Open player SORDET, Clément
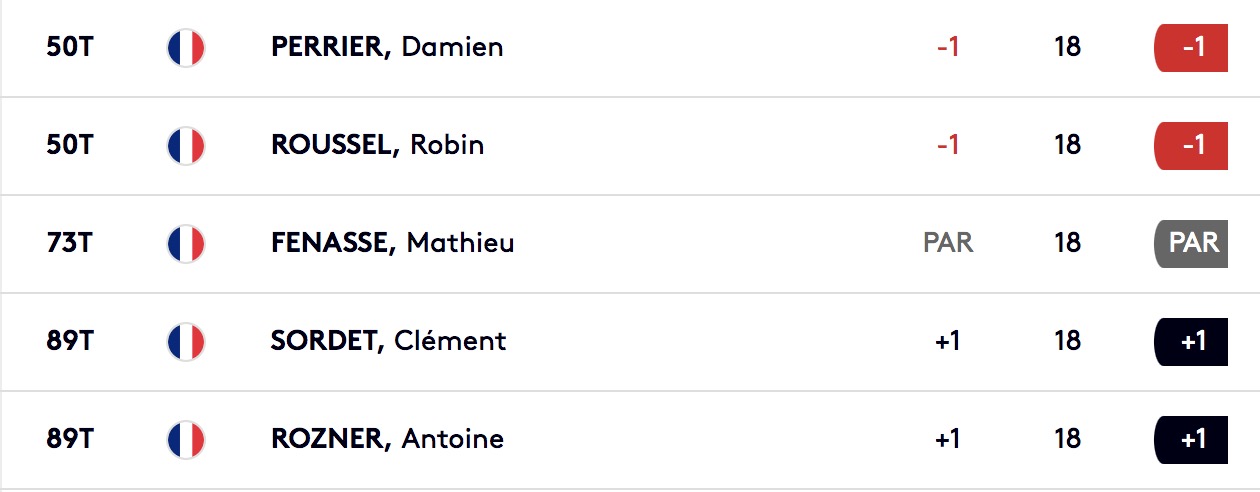This screenshot has width=1260, height=492. (388, 341)
